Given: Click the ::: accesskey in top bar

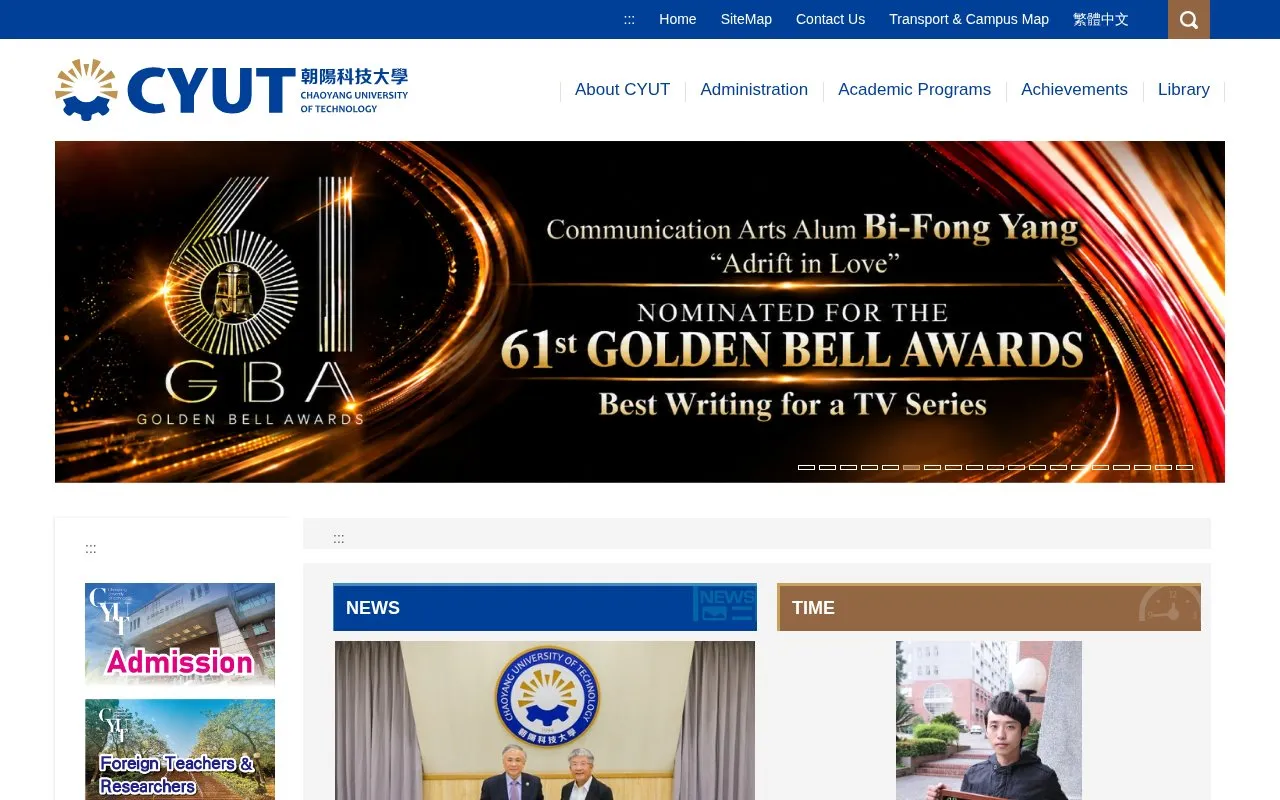Looking at the screenshot, I should click(x=629, y=19).
